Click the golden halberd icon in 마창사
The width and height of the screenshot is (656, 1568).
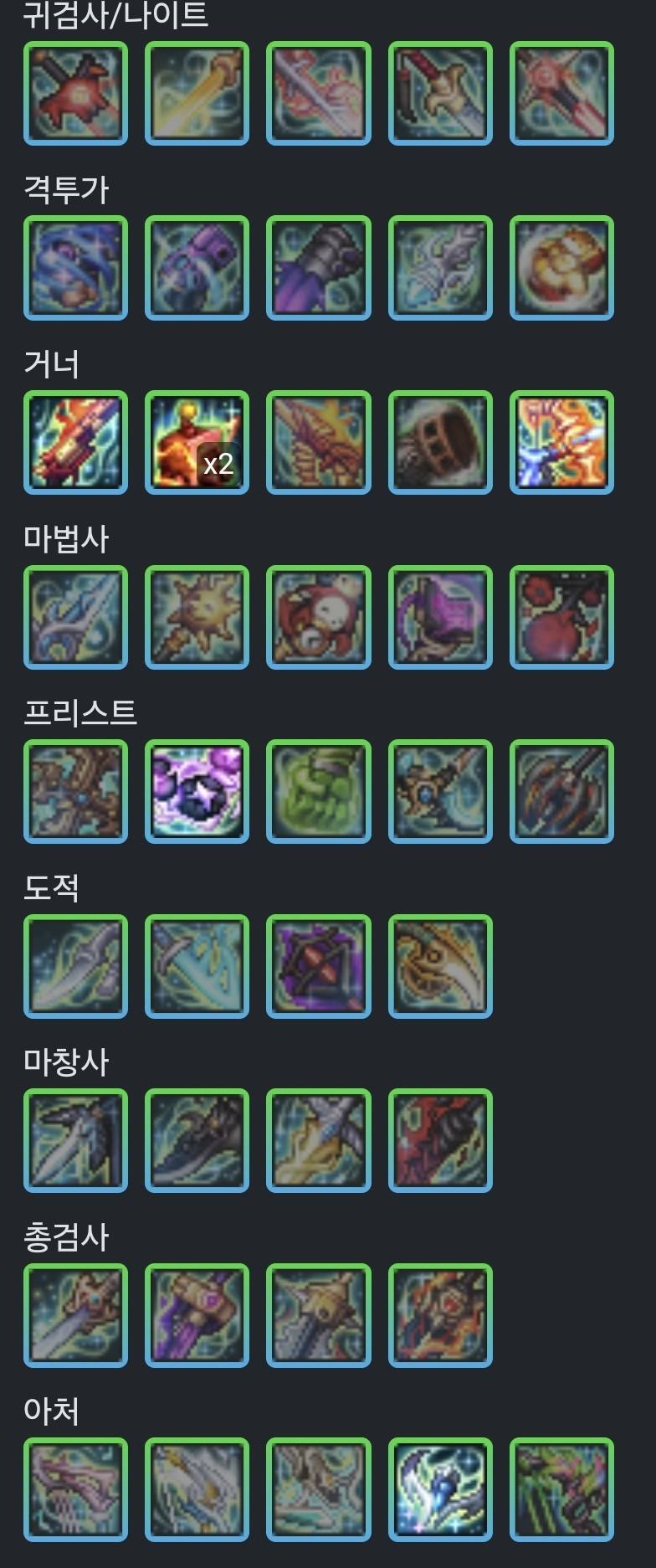(318, 1140)
